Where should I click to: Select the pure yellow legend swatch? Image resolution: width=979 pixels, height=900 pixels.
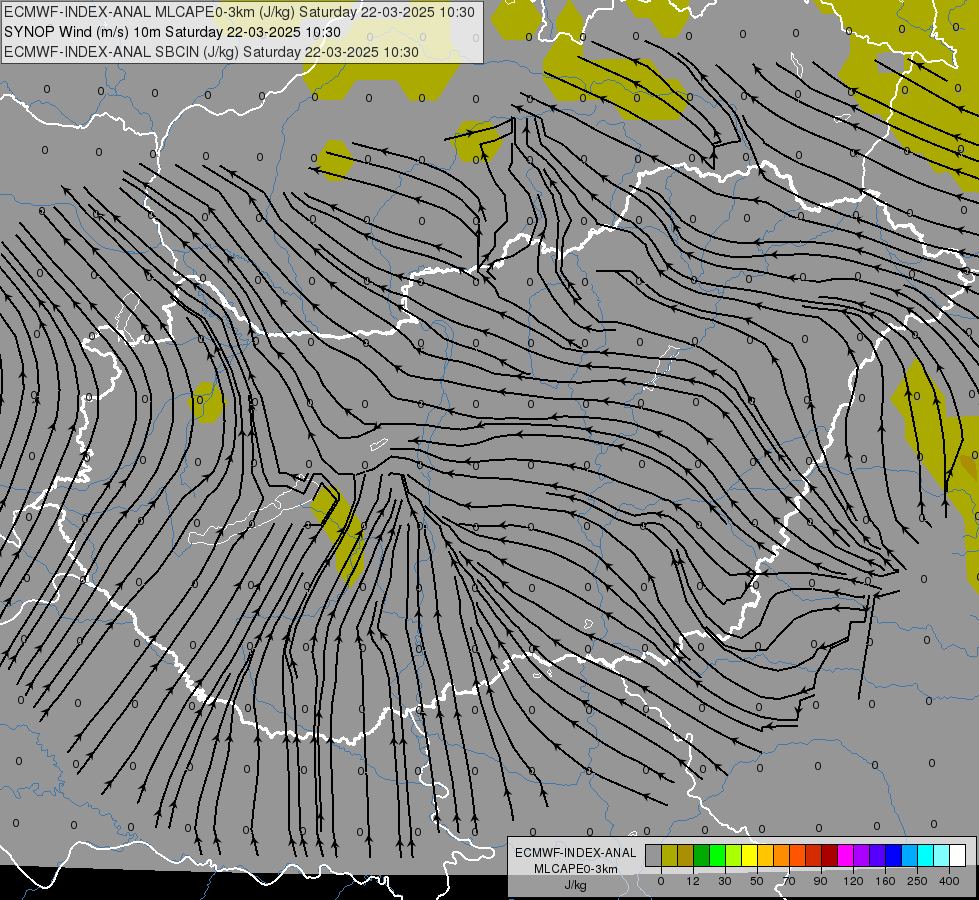pos(749,856)
